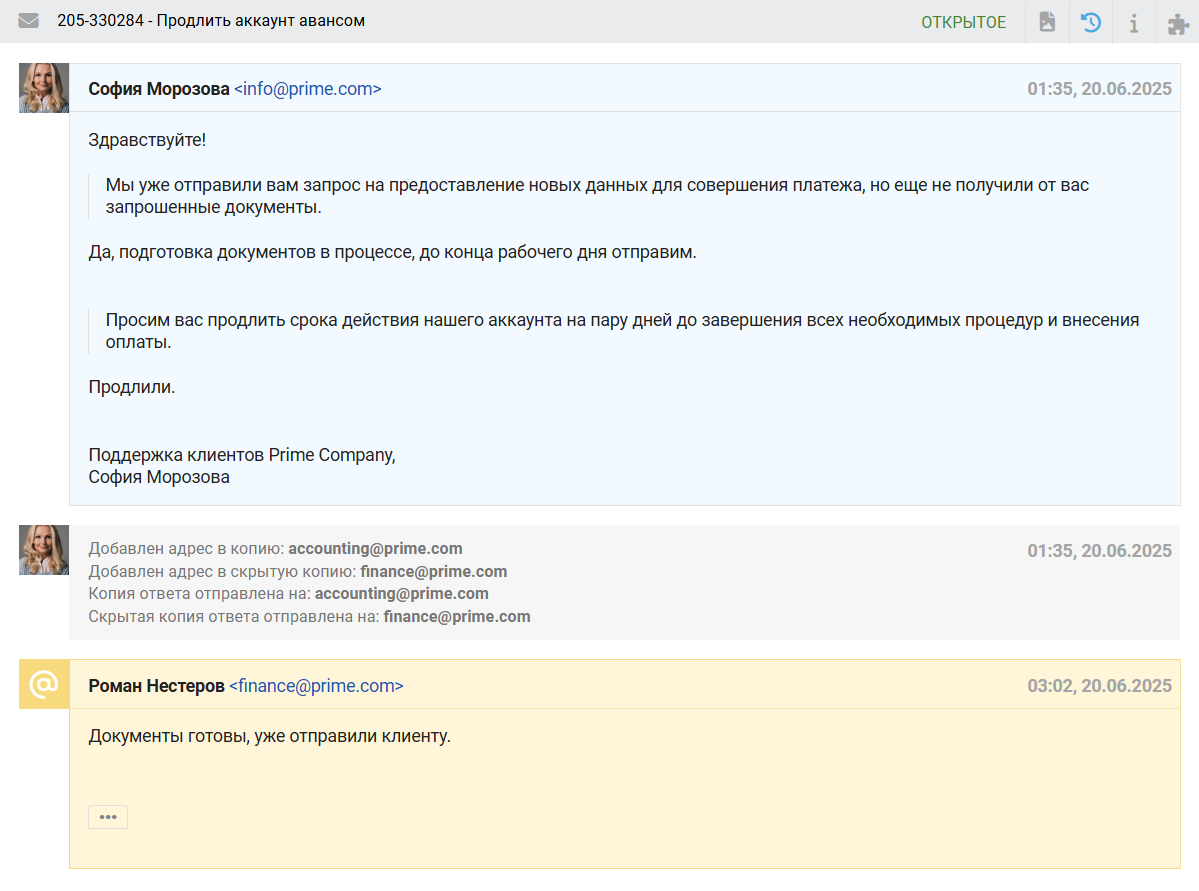Viewport: 1199px width, 891px height.
Task: Click the finance@prime.com address of Роман Нестеров
Action: [x=316, y=686]
